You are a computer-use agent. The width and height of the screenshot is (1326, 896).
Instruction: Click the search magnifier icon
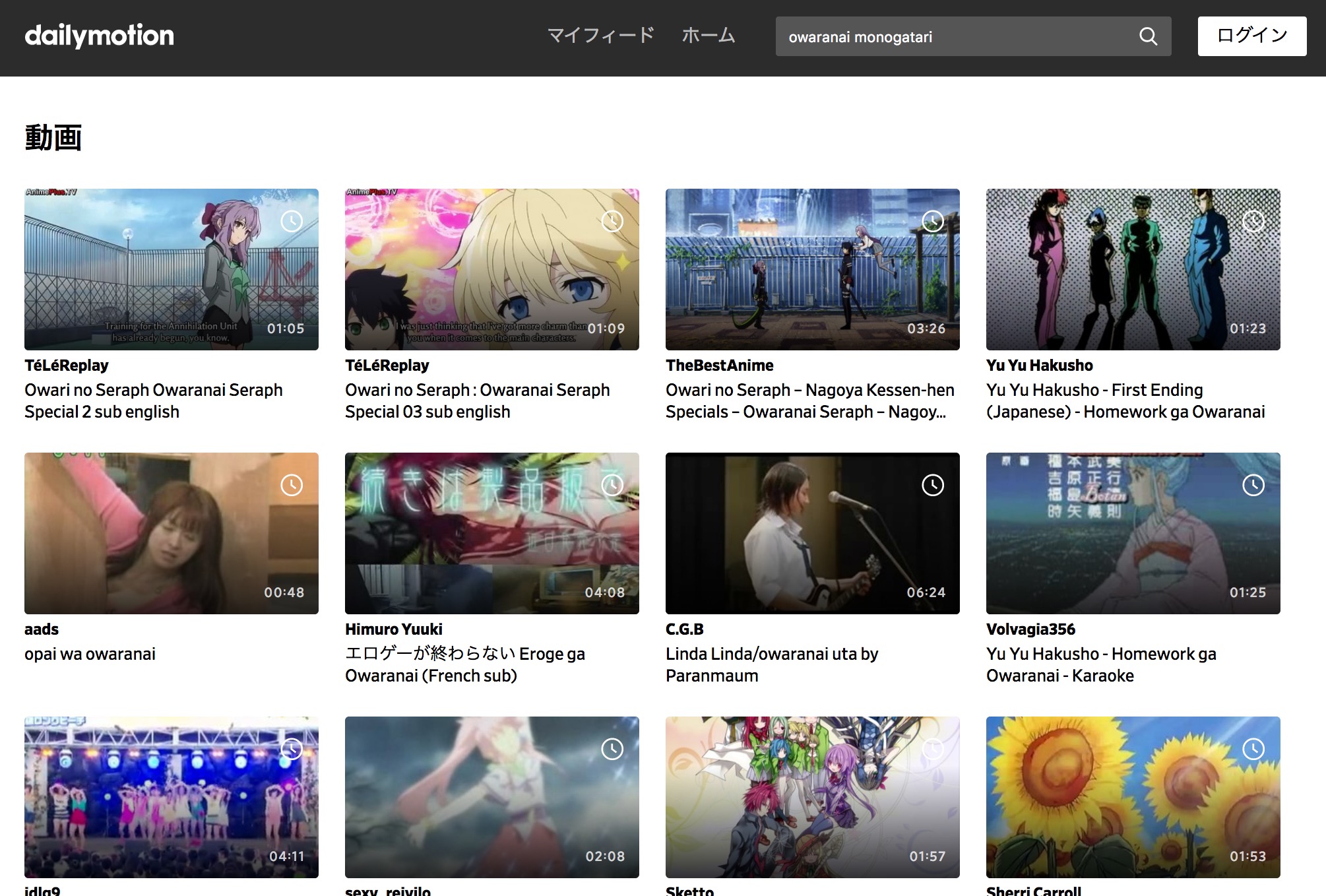coord(1148,36)
